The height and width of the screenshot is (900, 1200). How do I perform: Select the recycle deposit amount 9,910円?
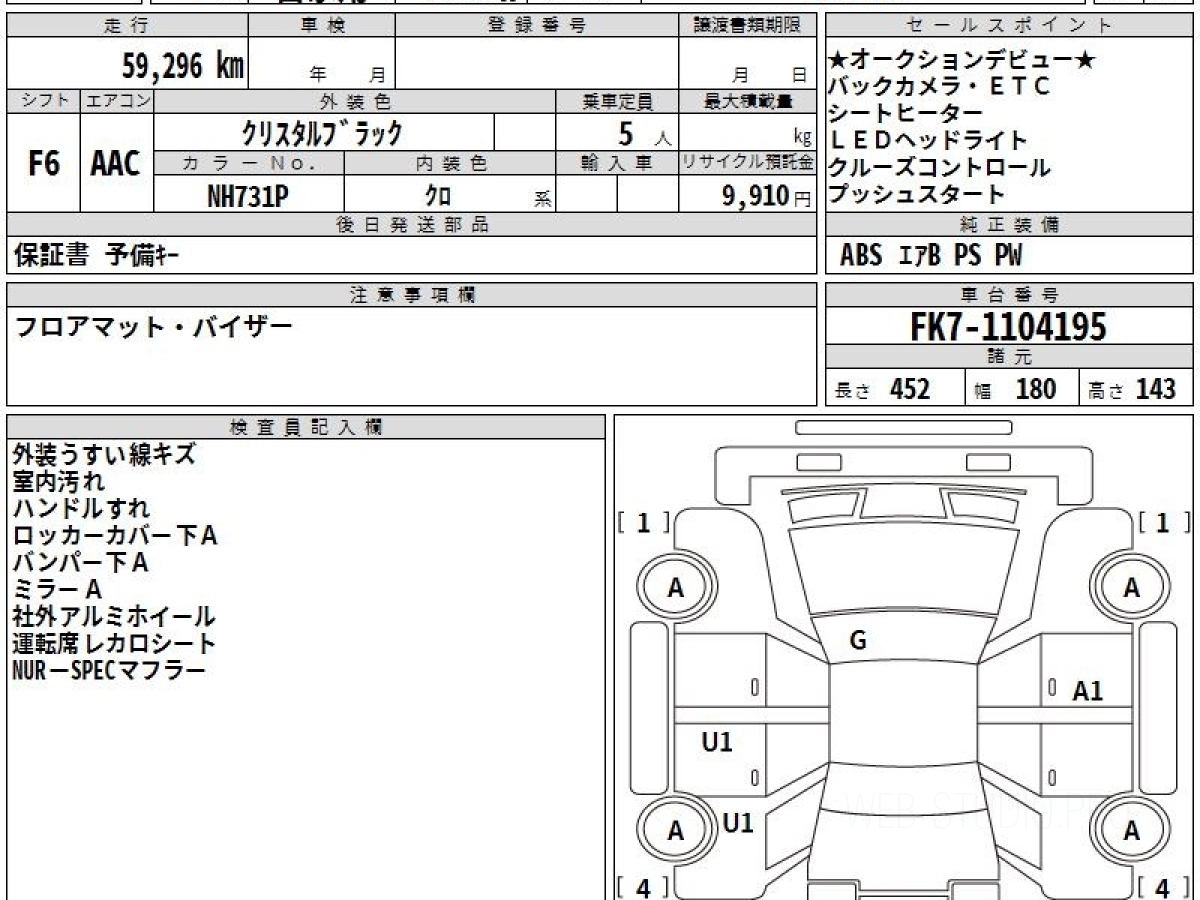coord(767,196)
